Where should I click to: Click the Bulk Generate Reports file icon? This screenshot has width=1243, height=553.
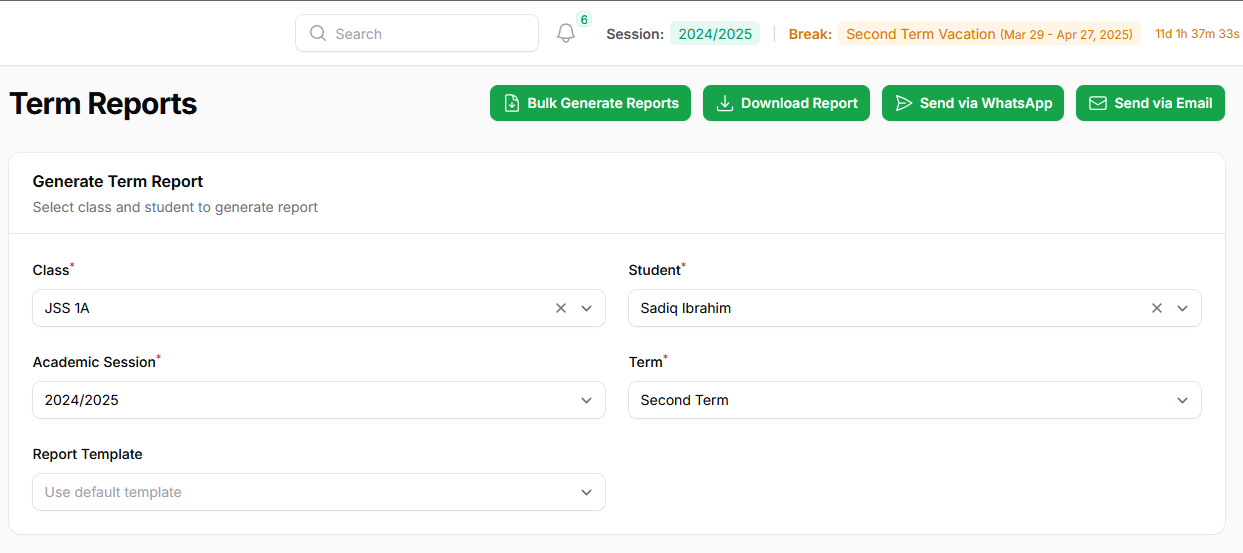point(512,103)
